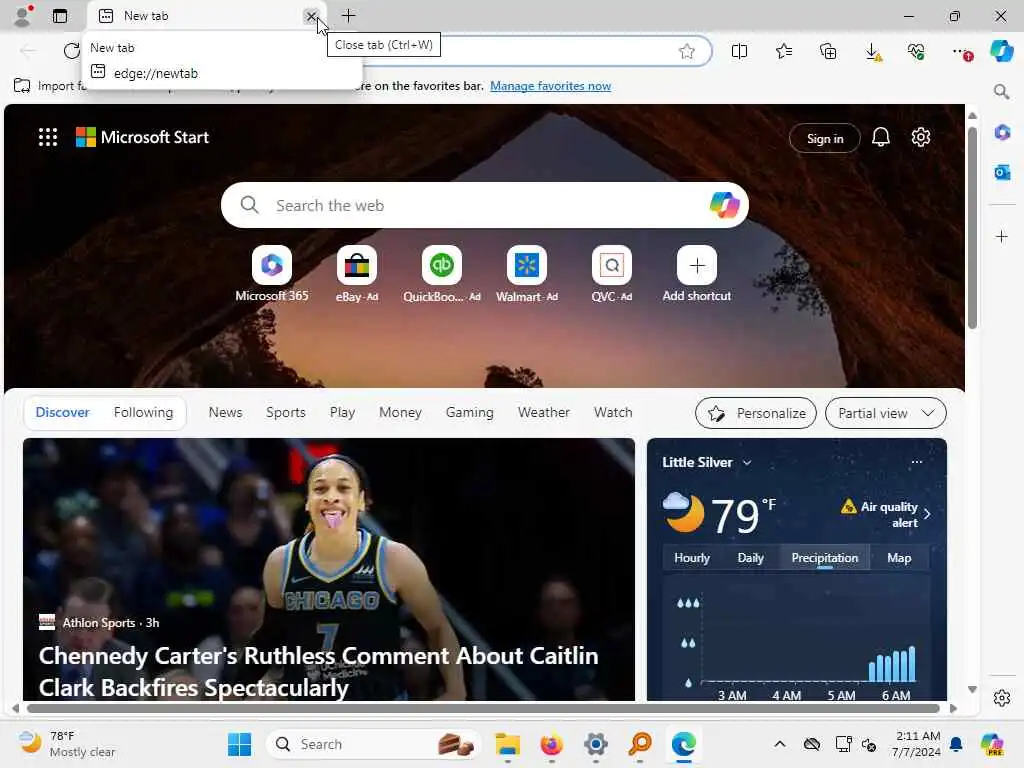Open page settings gear icon

pyautogui.click(x=921, y=137)
